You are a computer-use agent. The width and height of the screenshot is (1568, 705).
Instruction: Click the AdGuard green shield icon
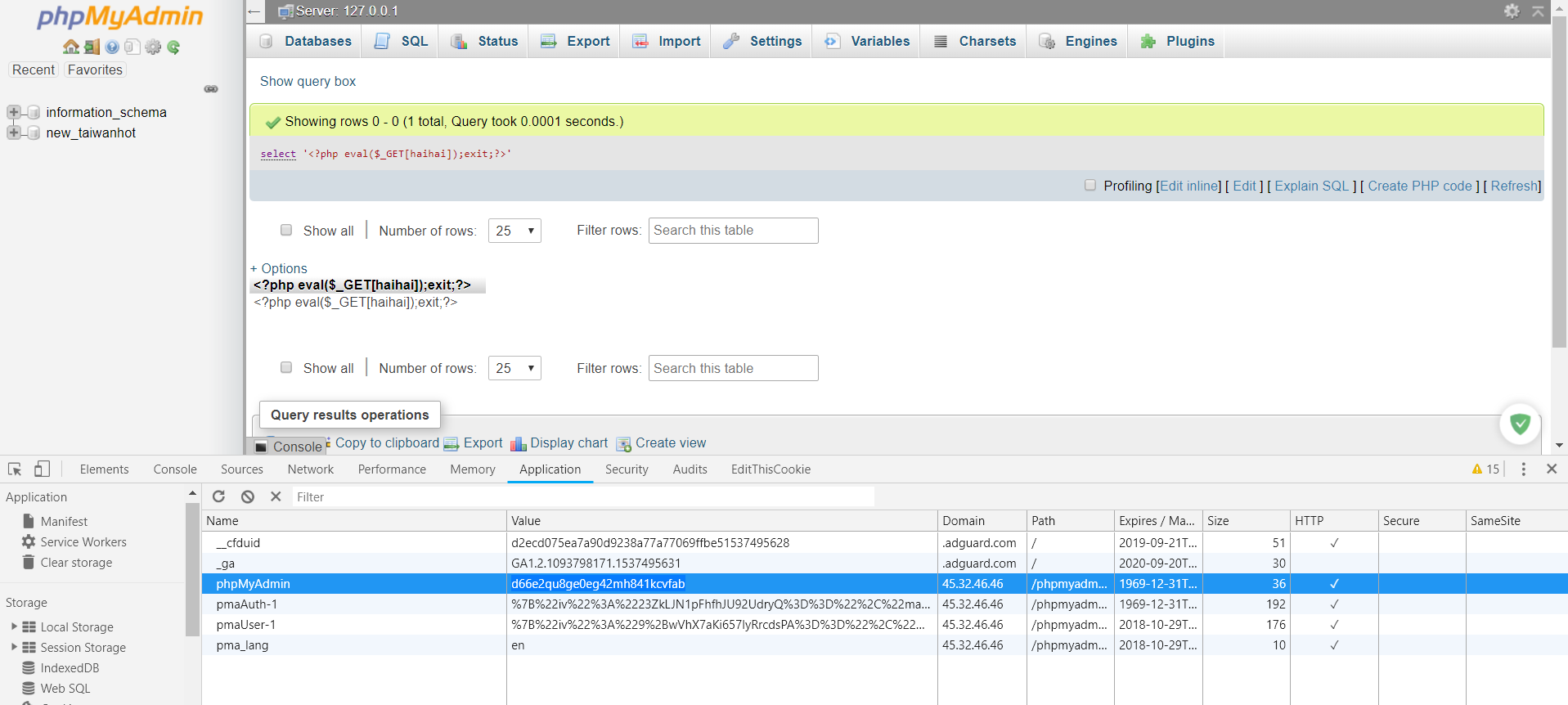click(x=1520, y=424)
